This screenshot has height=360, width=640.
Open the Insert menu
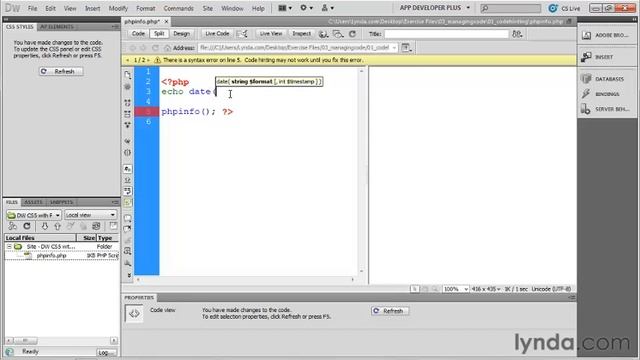click(x=92, y=8)
